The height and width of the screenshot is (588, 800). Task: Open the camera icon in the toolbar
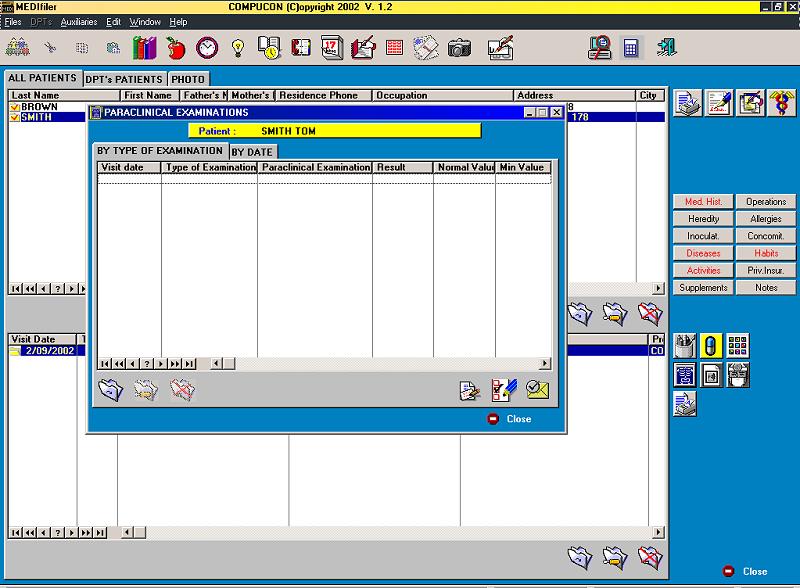click(x=459, y=48)
